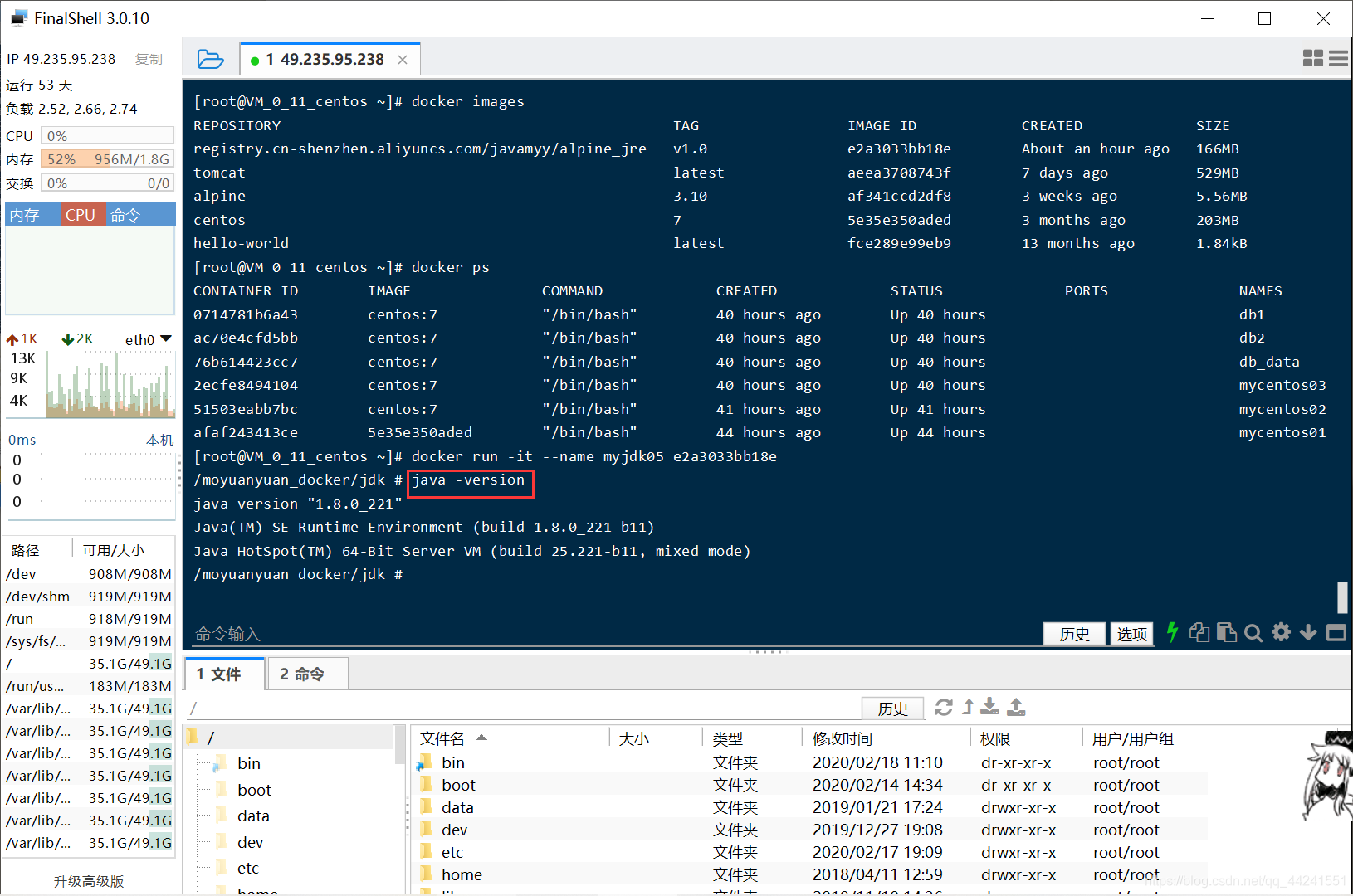Sort files by 类型 column
Image resolution: width=1353 pixels, height=896 pixels.
coord(752,738)
